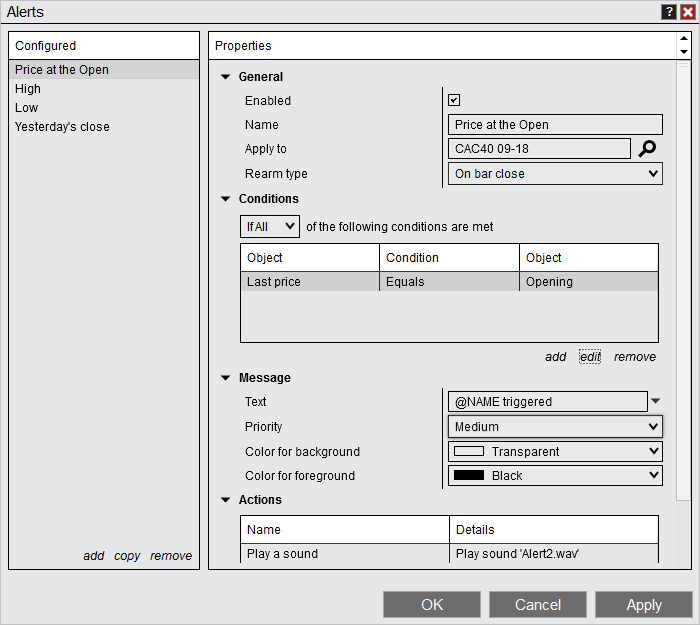
Task: Open the Rearm type dropdown
Action: [555, 174]
